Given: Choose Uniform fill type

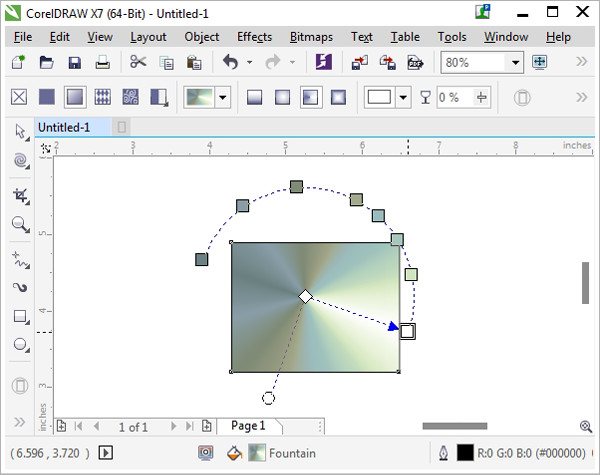Looking at the screenshot, I should pos(47,97).
